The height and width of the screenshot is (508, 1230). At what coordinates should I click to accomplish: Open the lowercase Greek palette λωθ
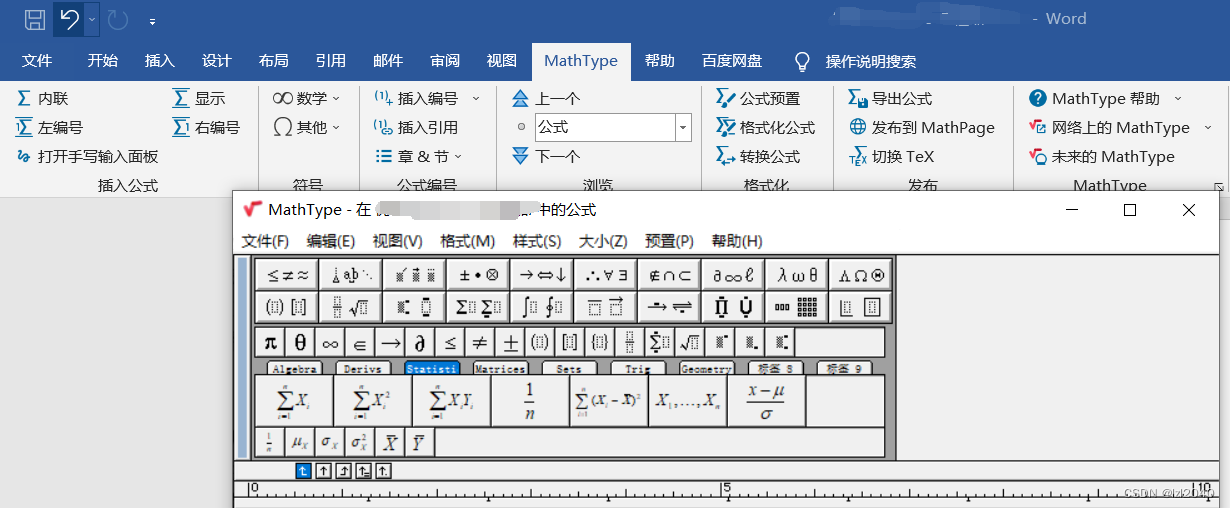[797, 274]
